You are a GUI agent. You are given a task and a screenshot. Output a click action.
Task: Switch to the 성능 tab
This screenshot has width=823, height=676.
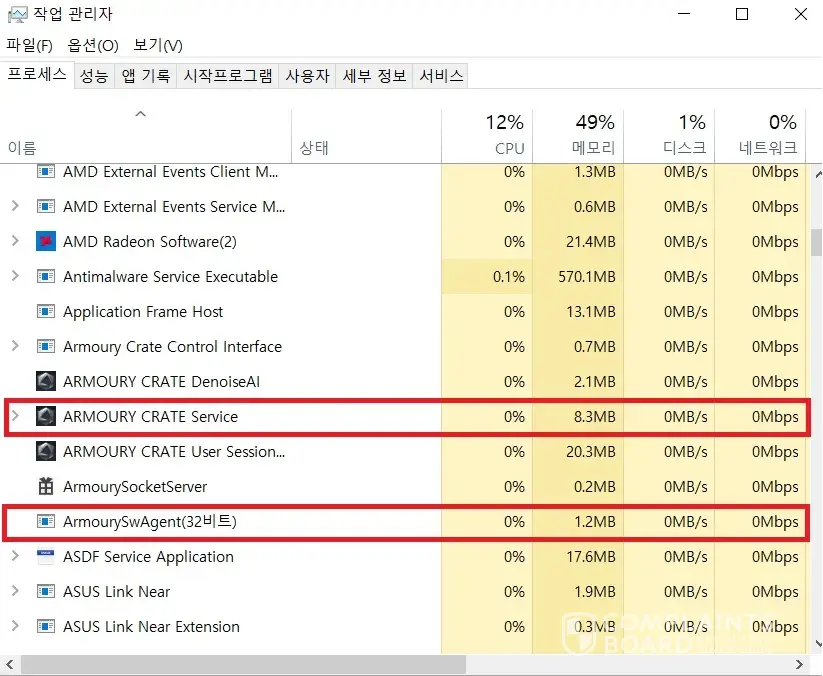pos(94,76)
